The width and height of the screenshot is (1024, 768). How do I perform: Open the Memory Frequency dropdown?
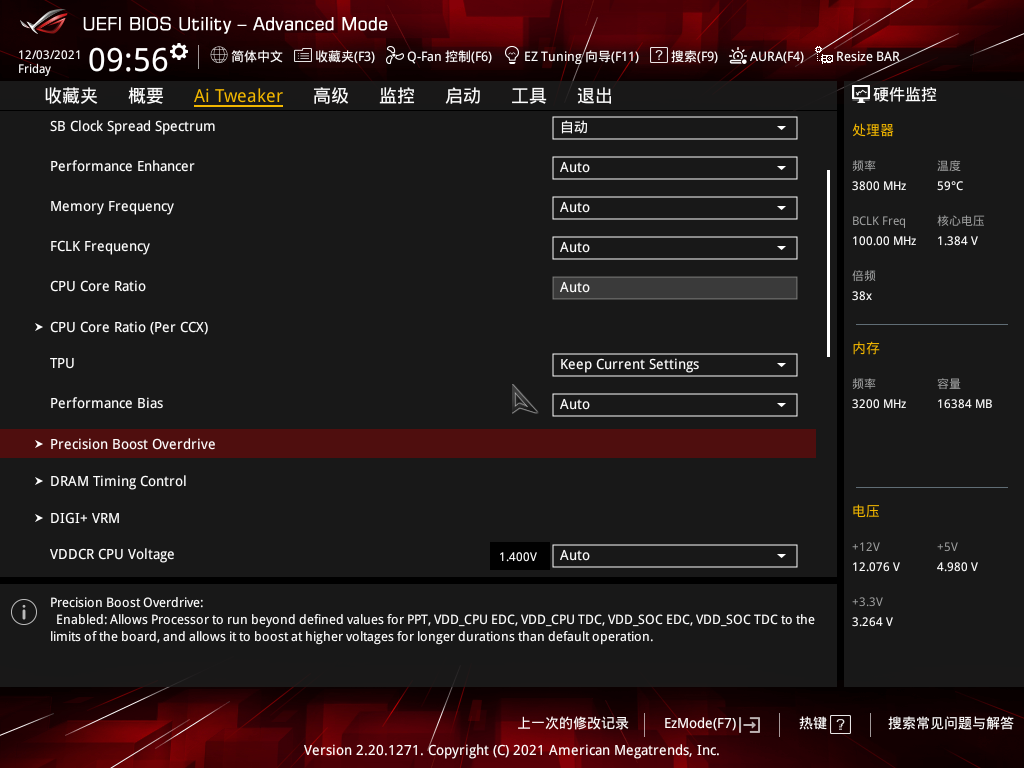(674, 207)
